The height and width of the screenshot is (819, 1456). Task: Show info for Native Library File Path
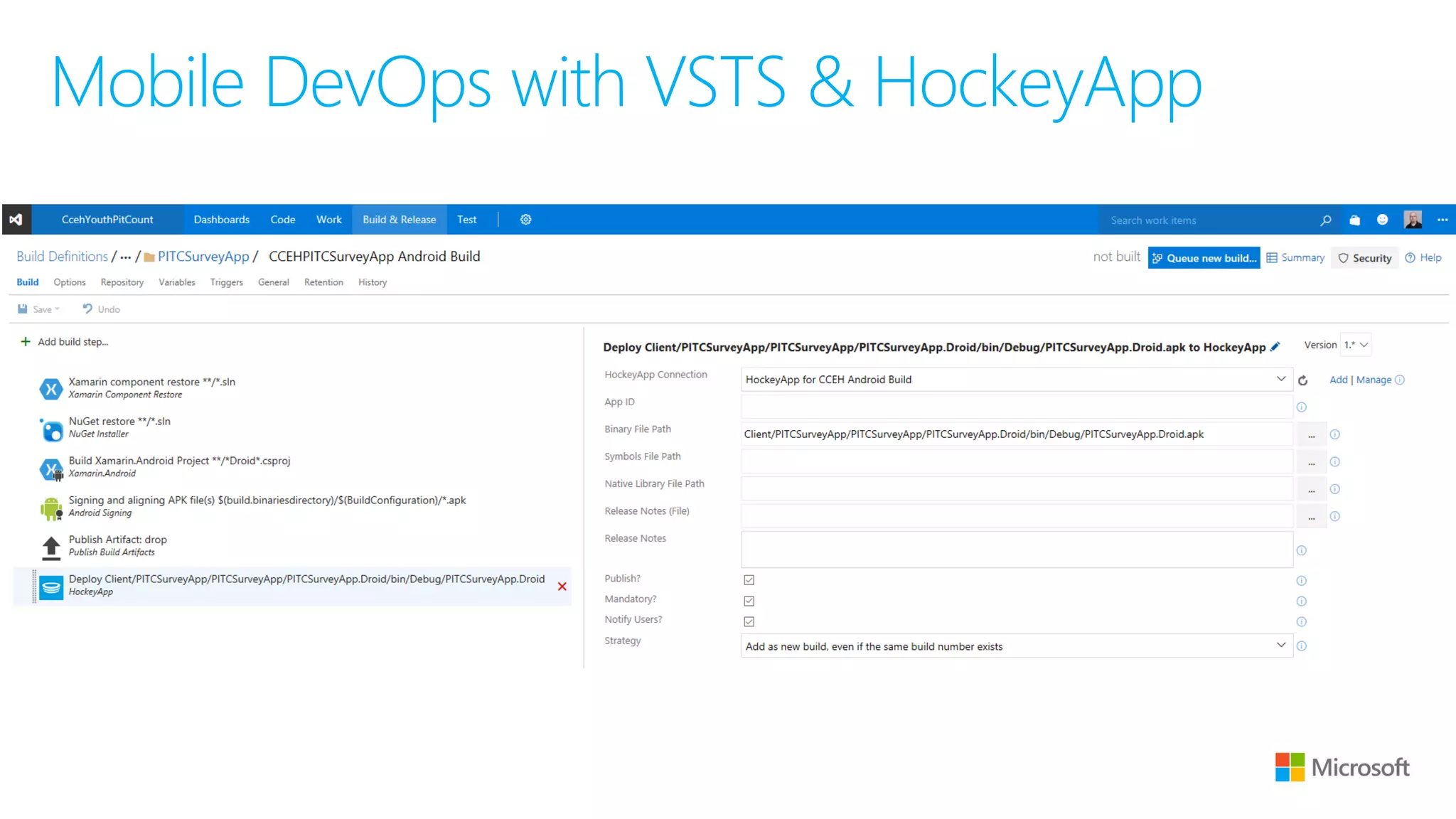click(x=1335, y=489)
